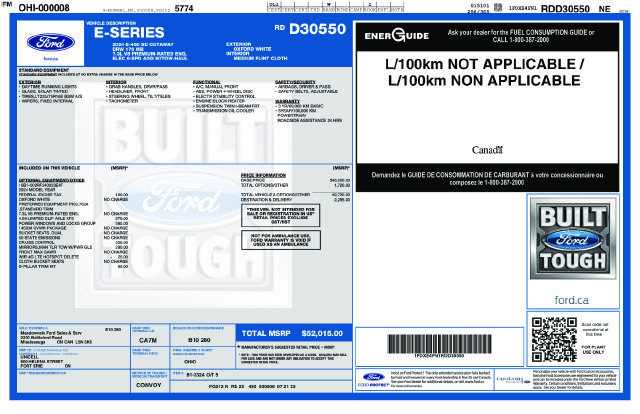Click the not intended for US sale notice
Viewport: 640px width, 414px height.
click(x=281, y=215)
